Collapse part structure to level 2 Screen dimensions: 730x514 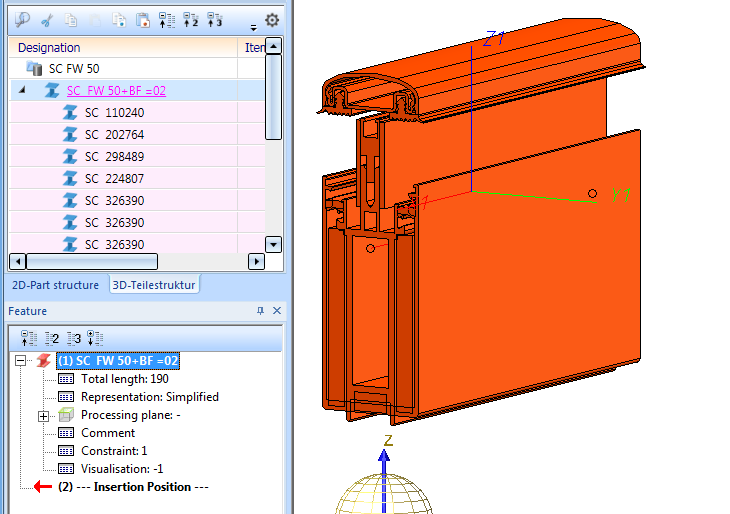point(192,18)
